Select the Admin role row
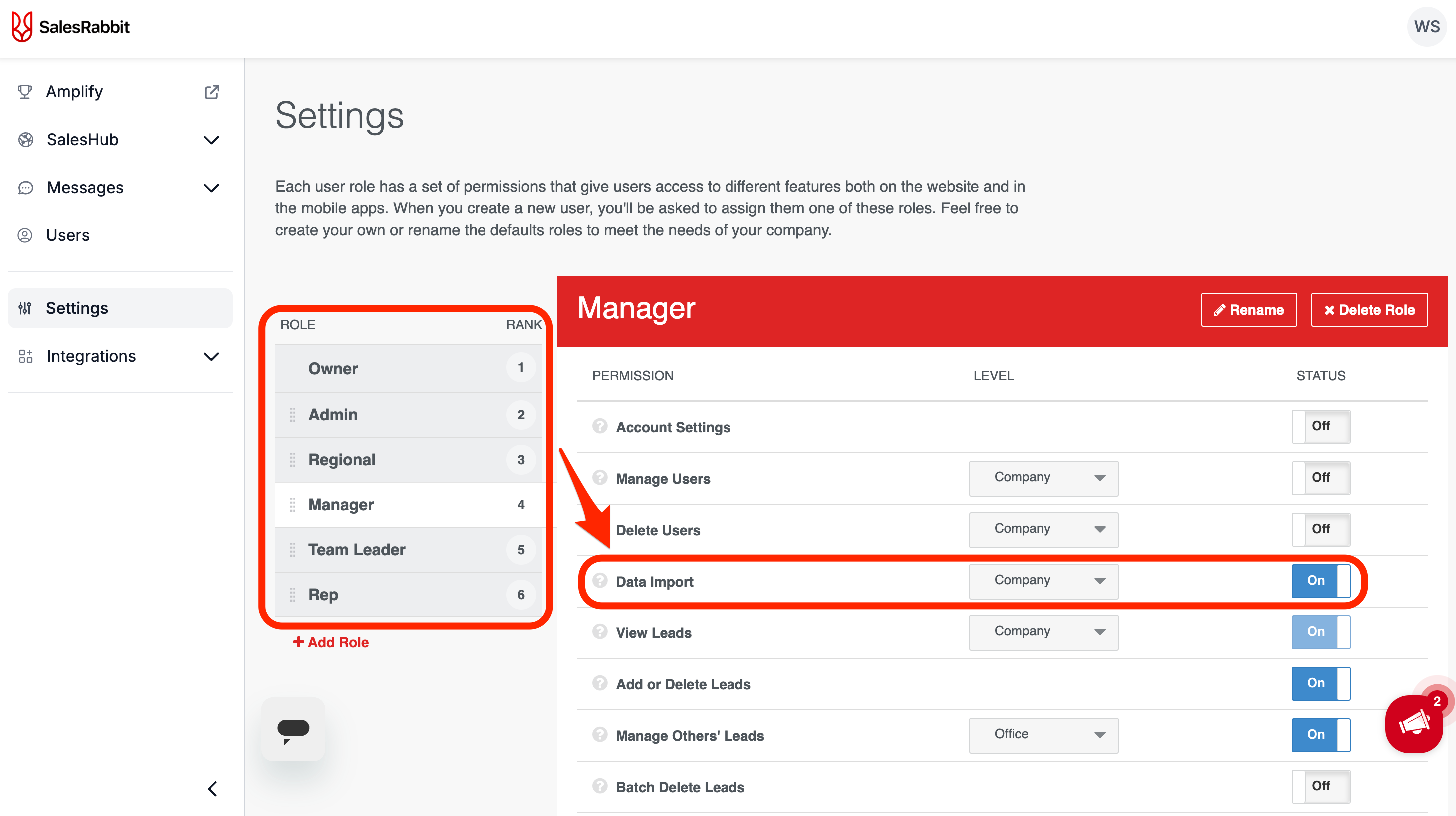The height and width of the screenshot is (816, 1456). pyautogui.click(x=409, y=415)
